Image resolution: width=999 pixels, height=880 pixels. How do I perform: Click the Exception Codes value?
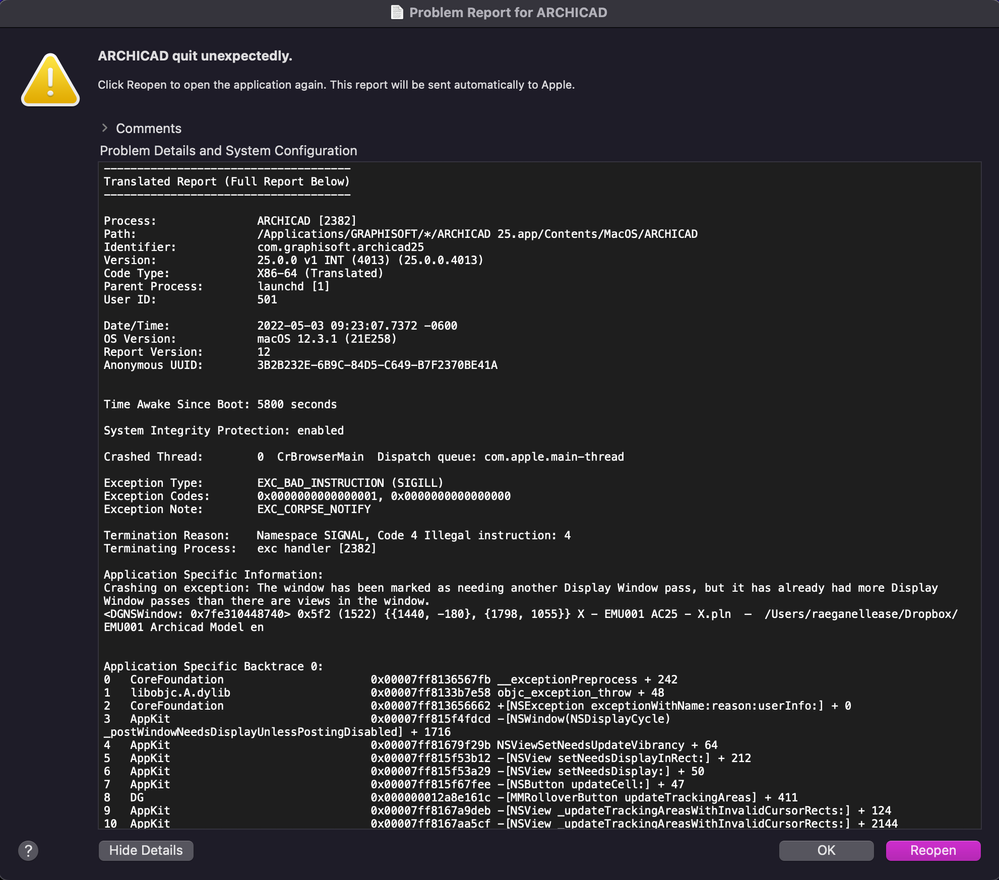(384, 496)
